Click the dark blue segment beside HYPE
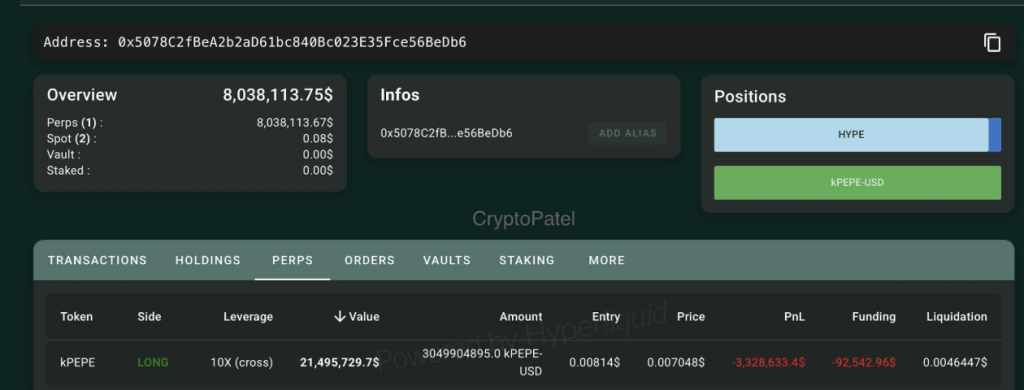 pos(995,135)
